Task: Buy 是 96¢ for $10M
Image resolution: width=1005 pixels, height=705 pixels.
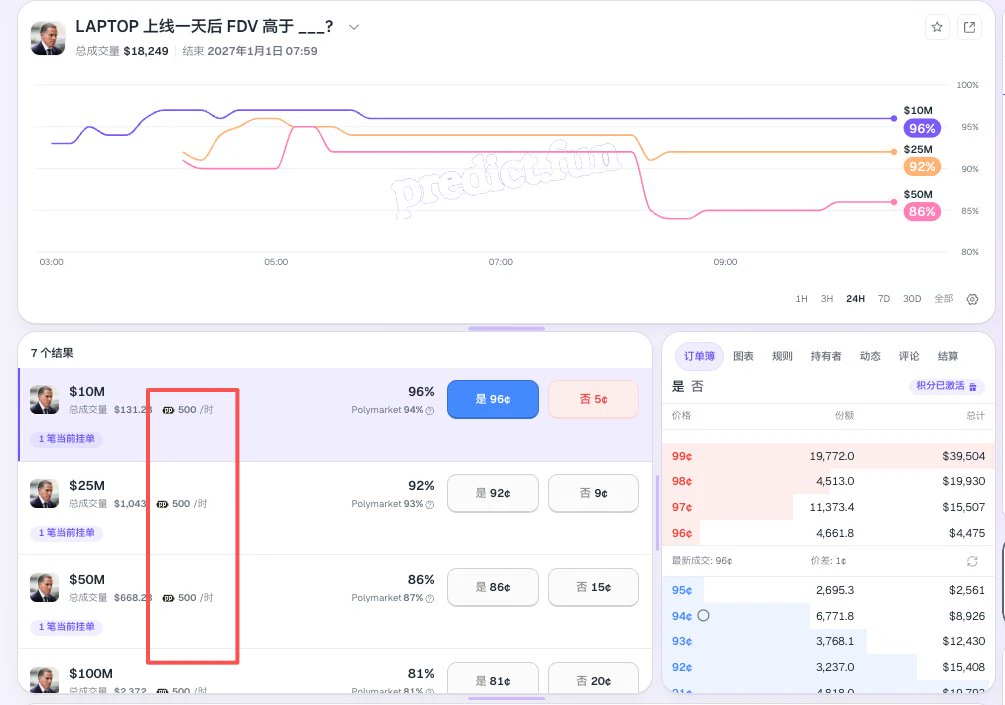Action: [x=493, y=399]
